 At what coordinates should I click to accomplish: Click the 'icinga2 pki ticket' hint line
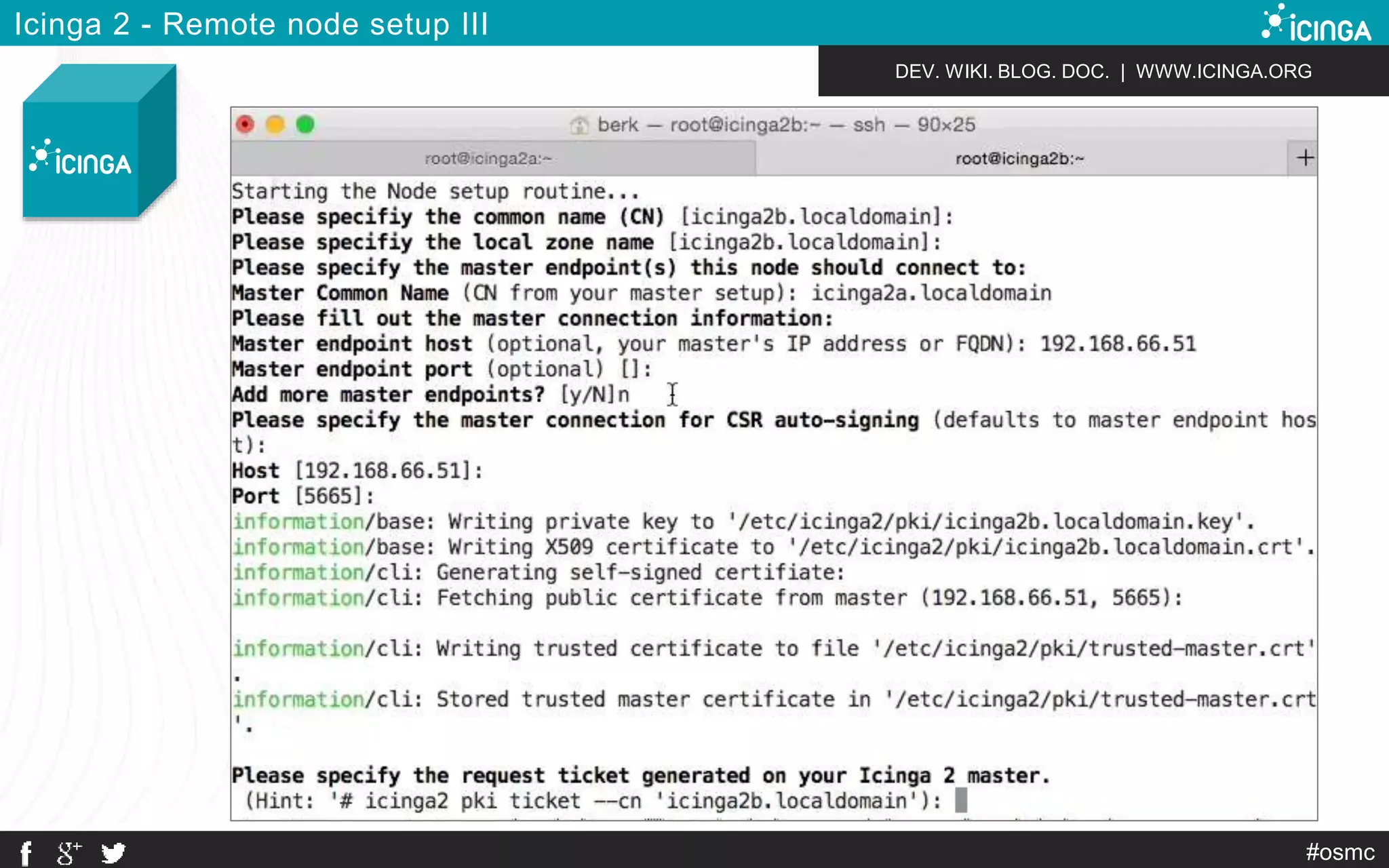click(x=593, y=801)
